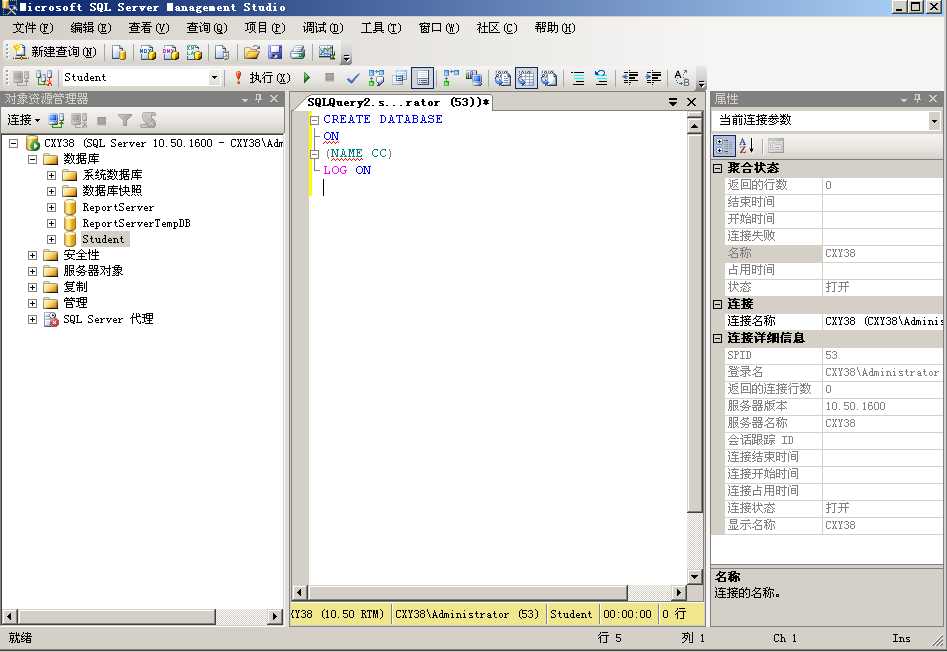Image resolution: width=947 pixels, height=652 pixels.
Task: Click Connect Object Explorer icon
Action: [56, 120]
